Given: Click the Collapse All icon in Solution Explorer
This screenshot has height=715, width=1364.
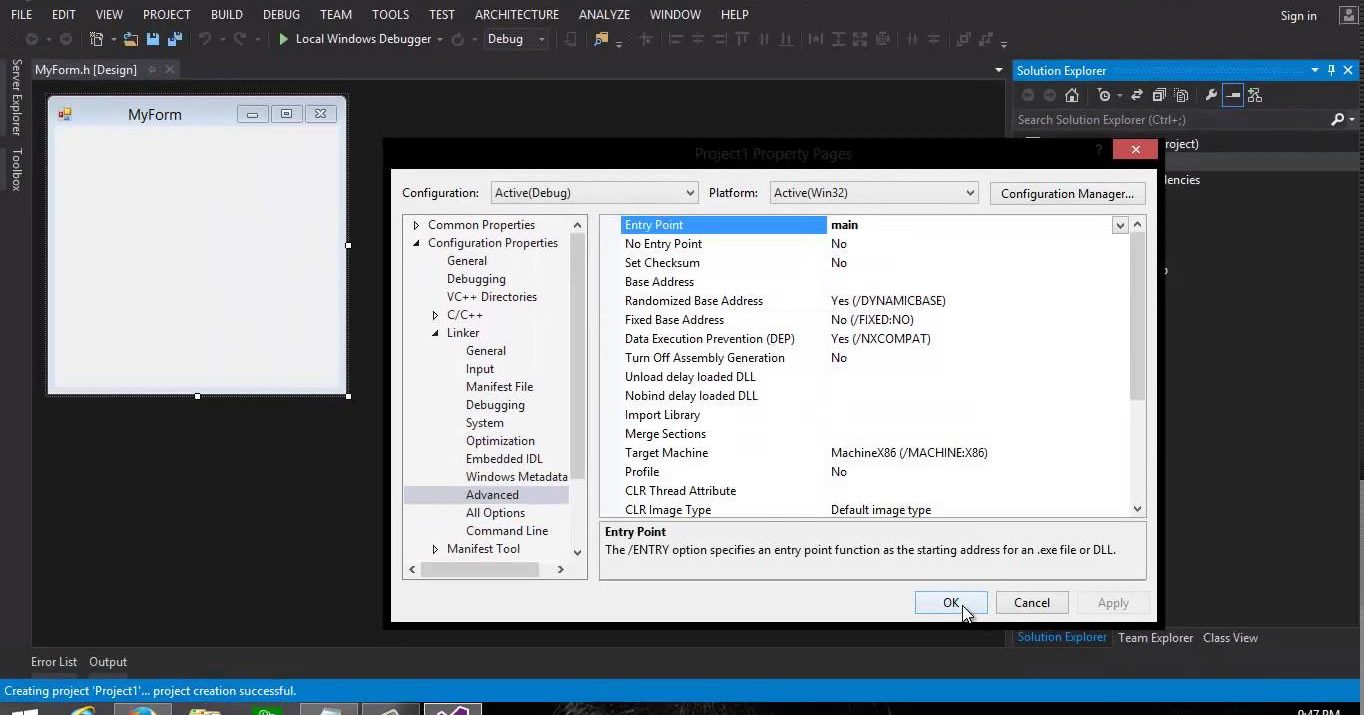Looking at the screenshot, I should [x=1159, y=95].
